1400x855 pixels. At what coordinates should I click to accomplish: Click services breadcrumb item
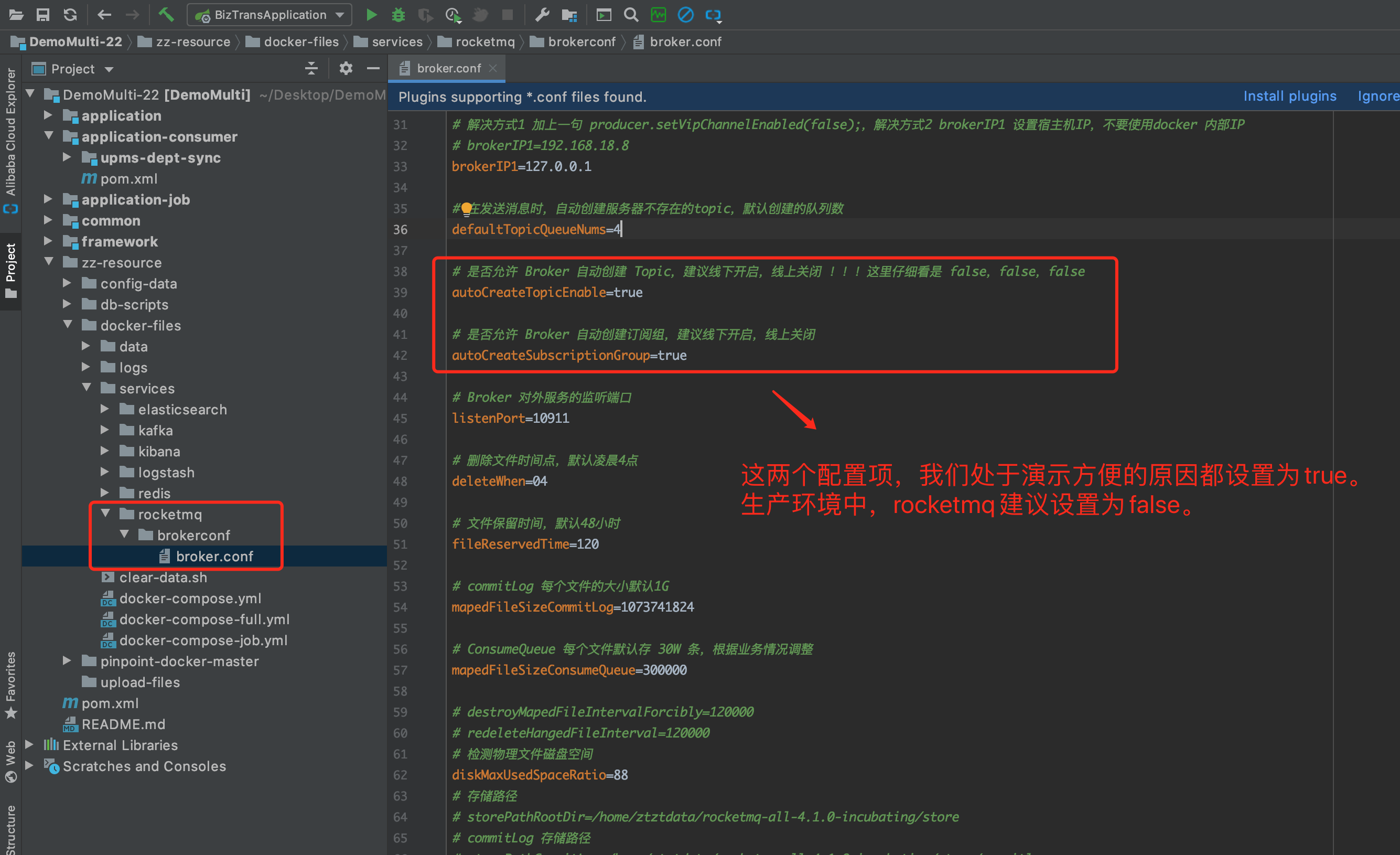(x=388, y=41)
